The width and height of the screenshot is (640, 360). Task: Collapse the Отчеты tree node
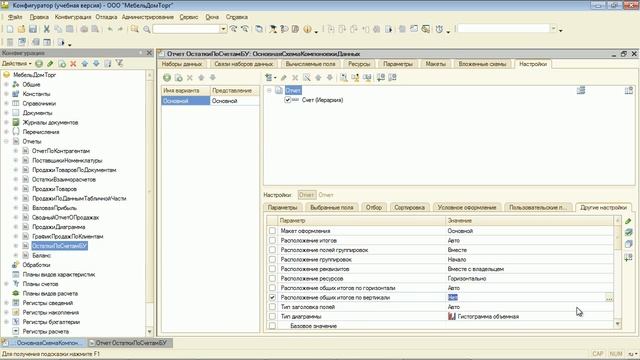coord(6,141)
